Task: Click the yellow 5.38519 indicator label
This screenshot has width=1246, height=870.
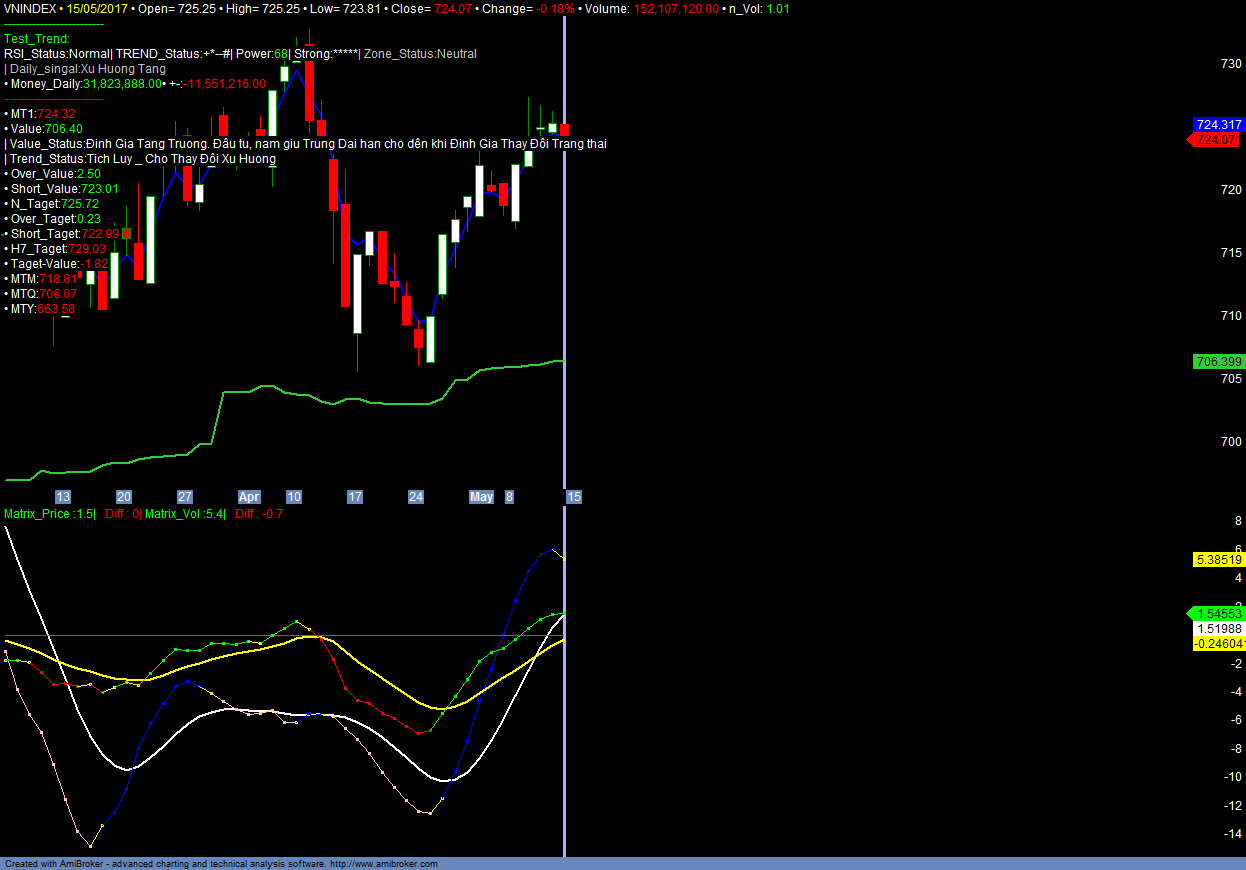Action: tap(1218, 560)
